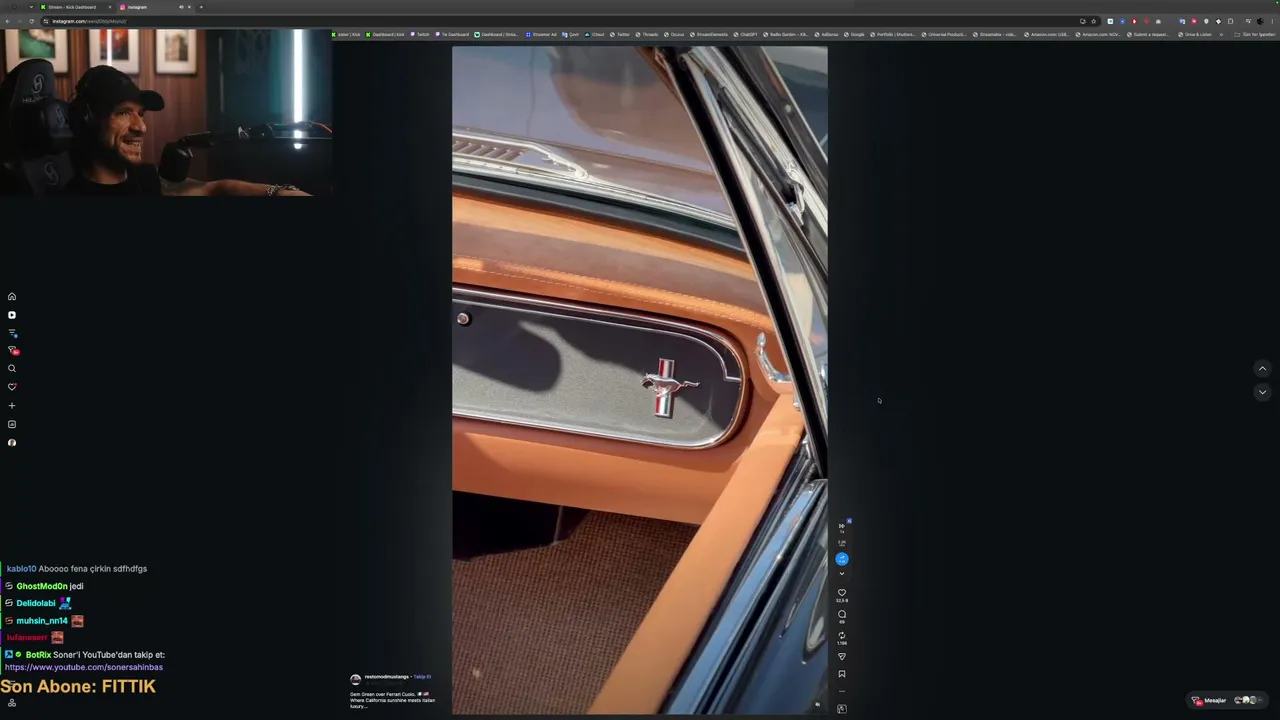Create a new post with the plus icon
The image size is (1280, 720).
tap(12, 406)
